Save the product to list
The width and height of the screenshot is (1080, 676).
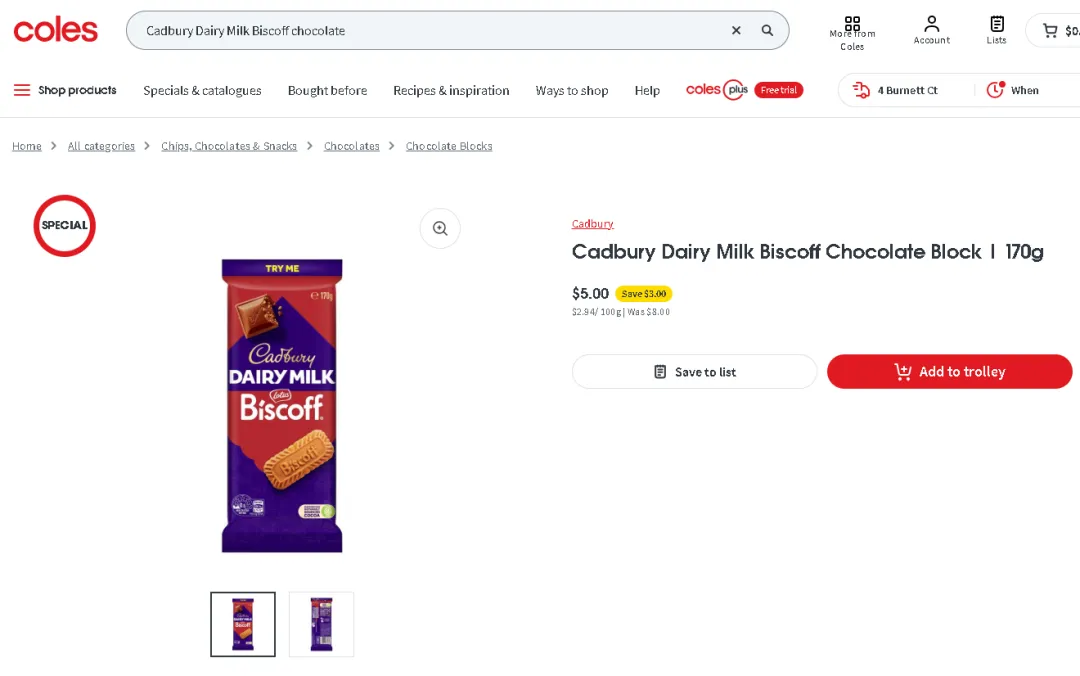click(x=694, y=372)
